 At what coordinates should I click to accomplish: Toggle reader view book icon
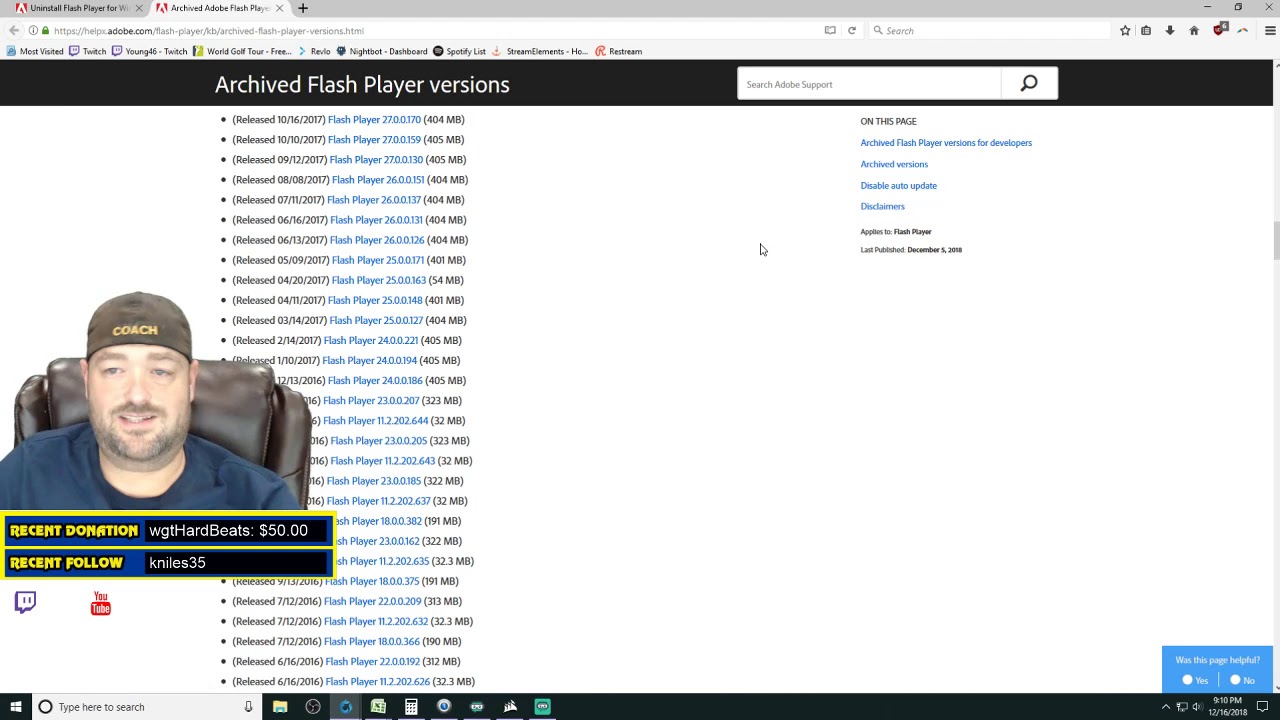tap(830, 31)
